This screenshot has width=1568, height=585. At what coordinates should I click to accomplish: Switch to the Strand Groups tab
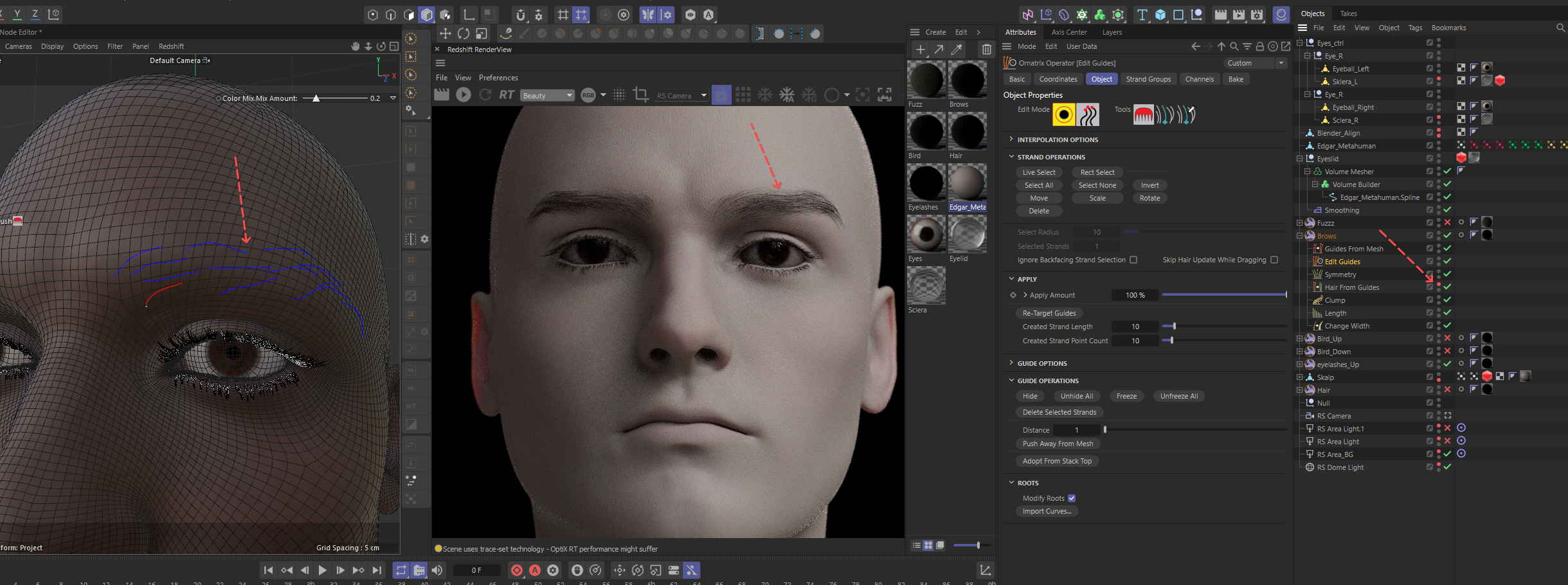coord(1148,79)
